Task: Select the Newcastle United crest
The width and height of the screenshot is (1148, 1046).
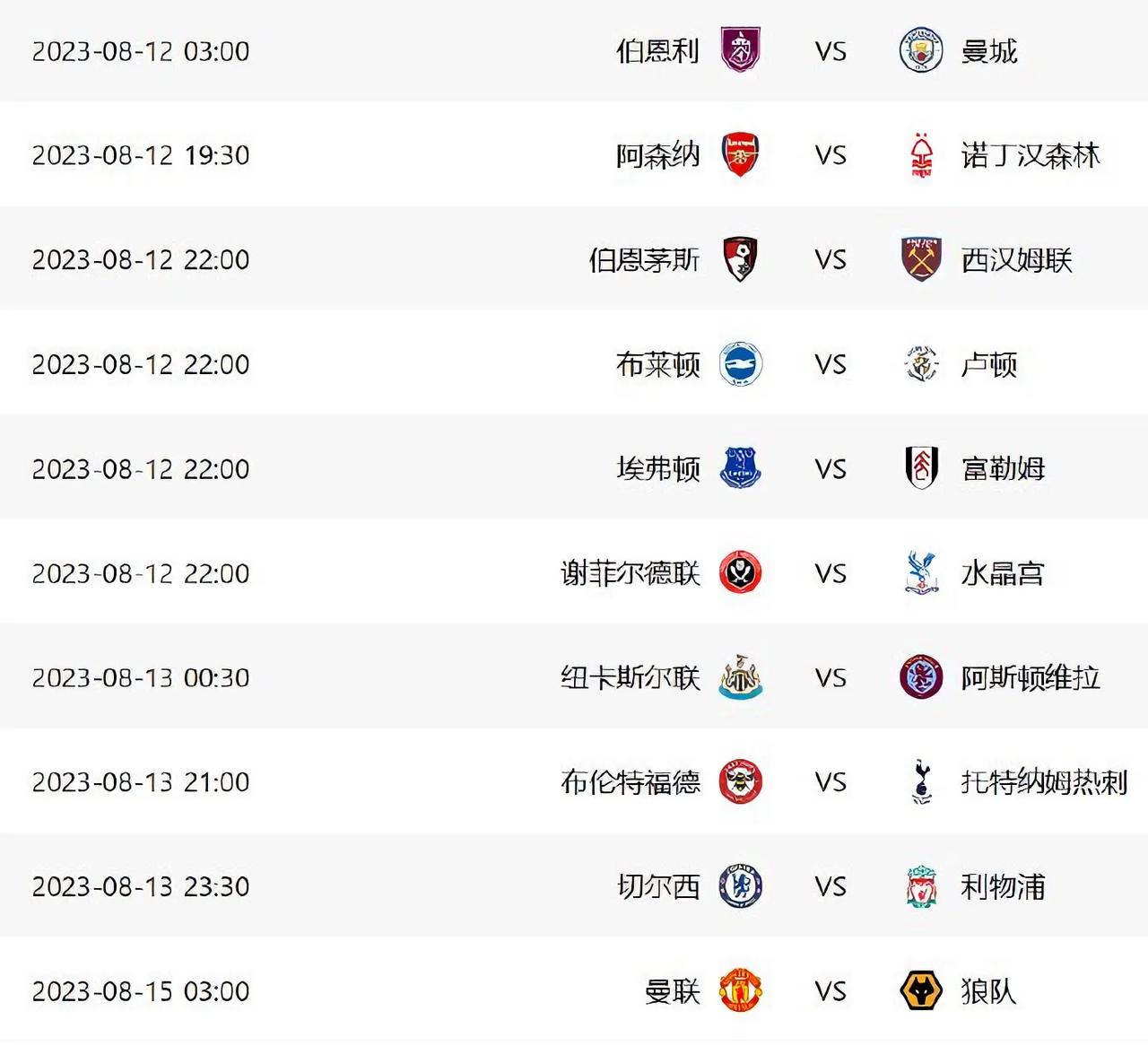Action: coord(741,677)
